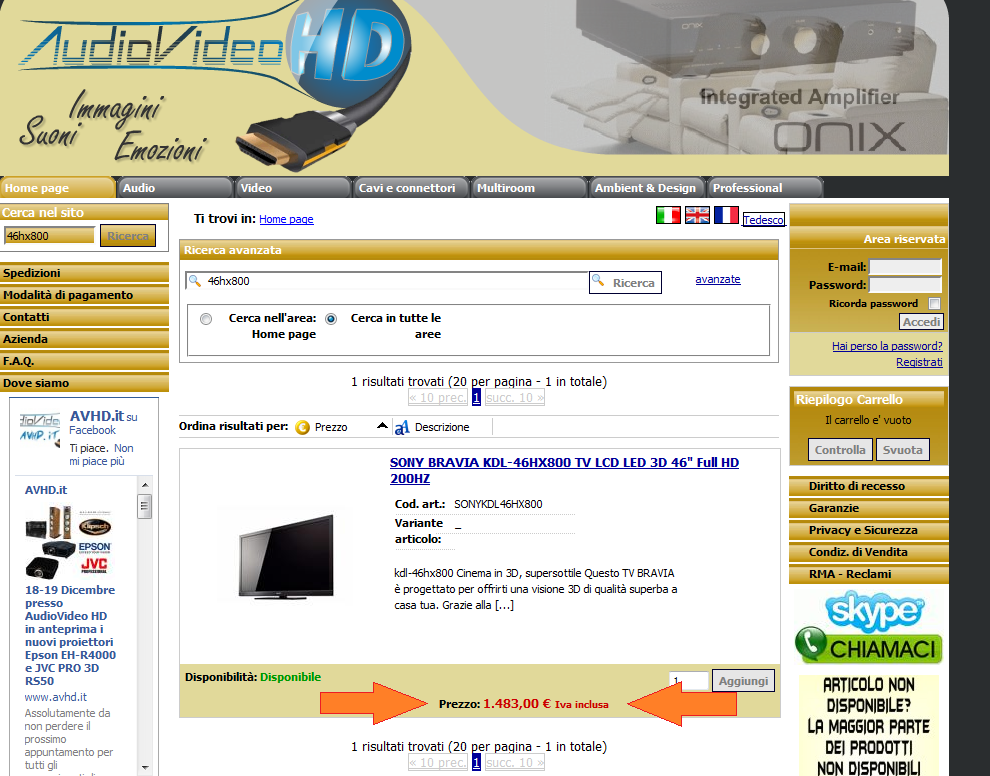Open the Cavi e connettori tab

click(411, 188)
